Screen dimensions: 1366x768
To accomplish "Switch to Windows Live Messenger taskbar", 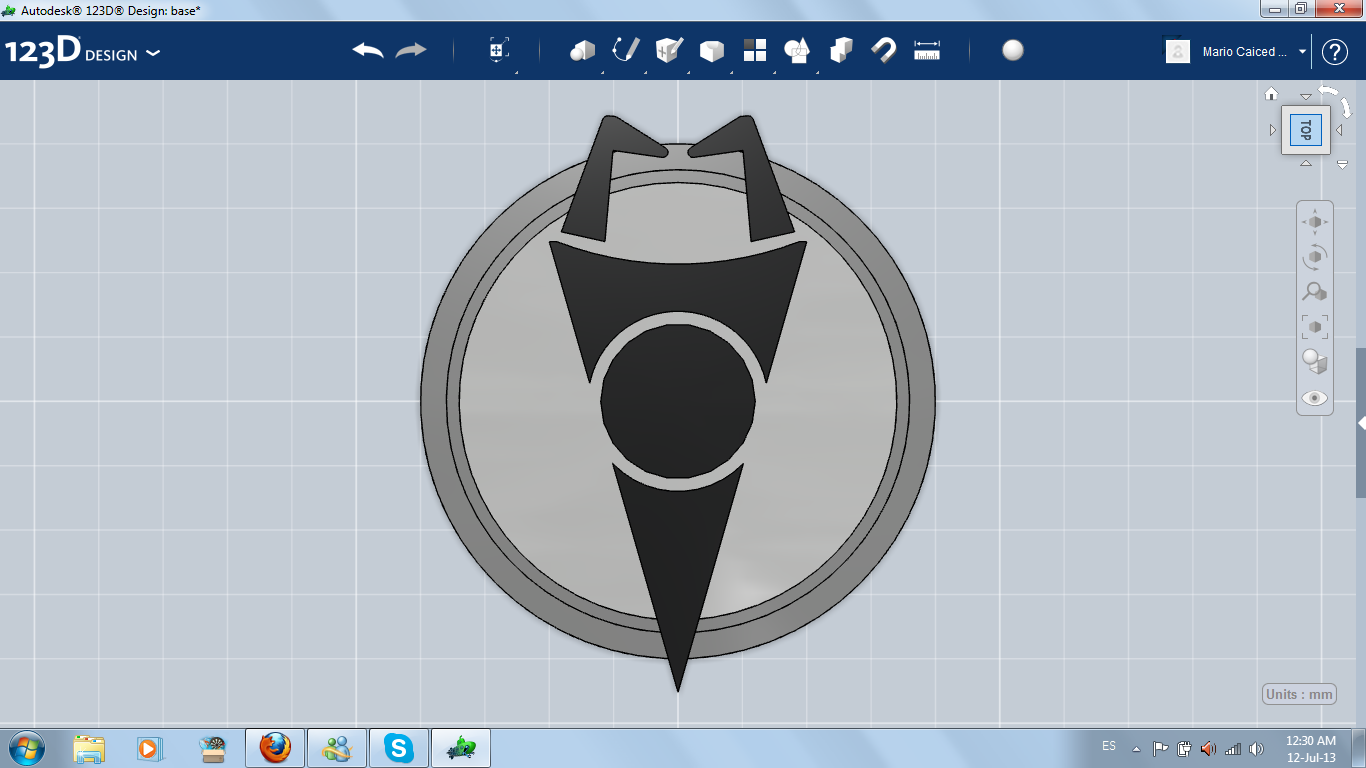I will [x=337, y=748].
